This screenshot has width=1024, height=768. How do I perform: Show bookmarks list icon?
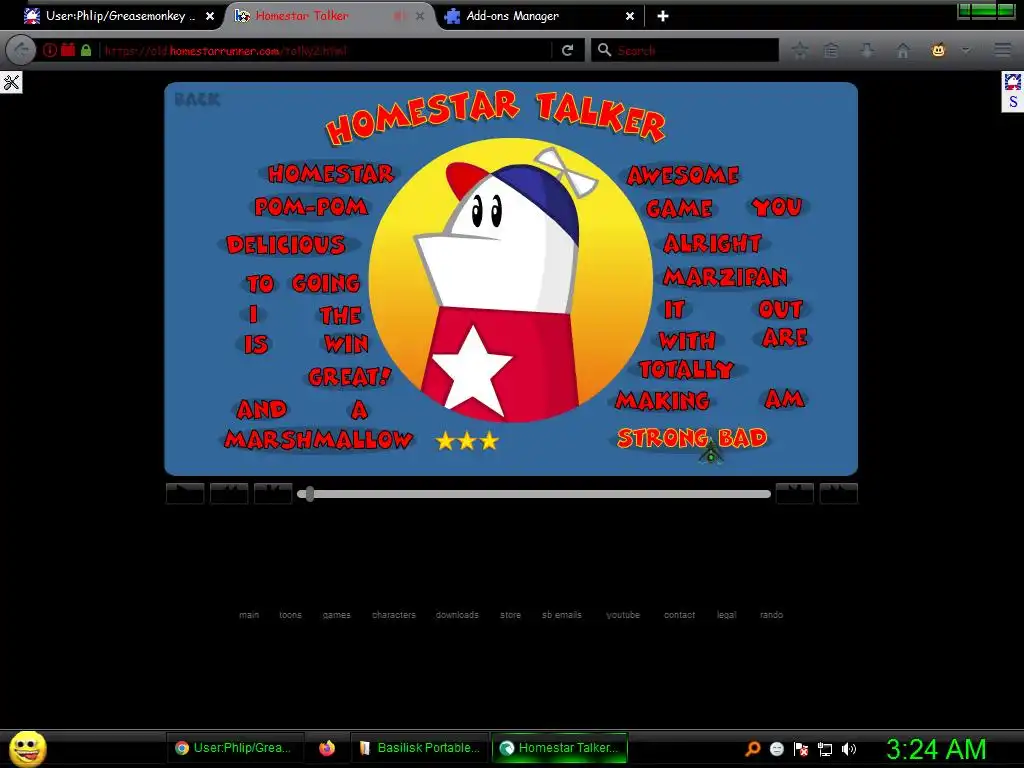[831, 50]
